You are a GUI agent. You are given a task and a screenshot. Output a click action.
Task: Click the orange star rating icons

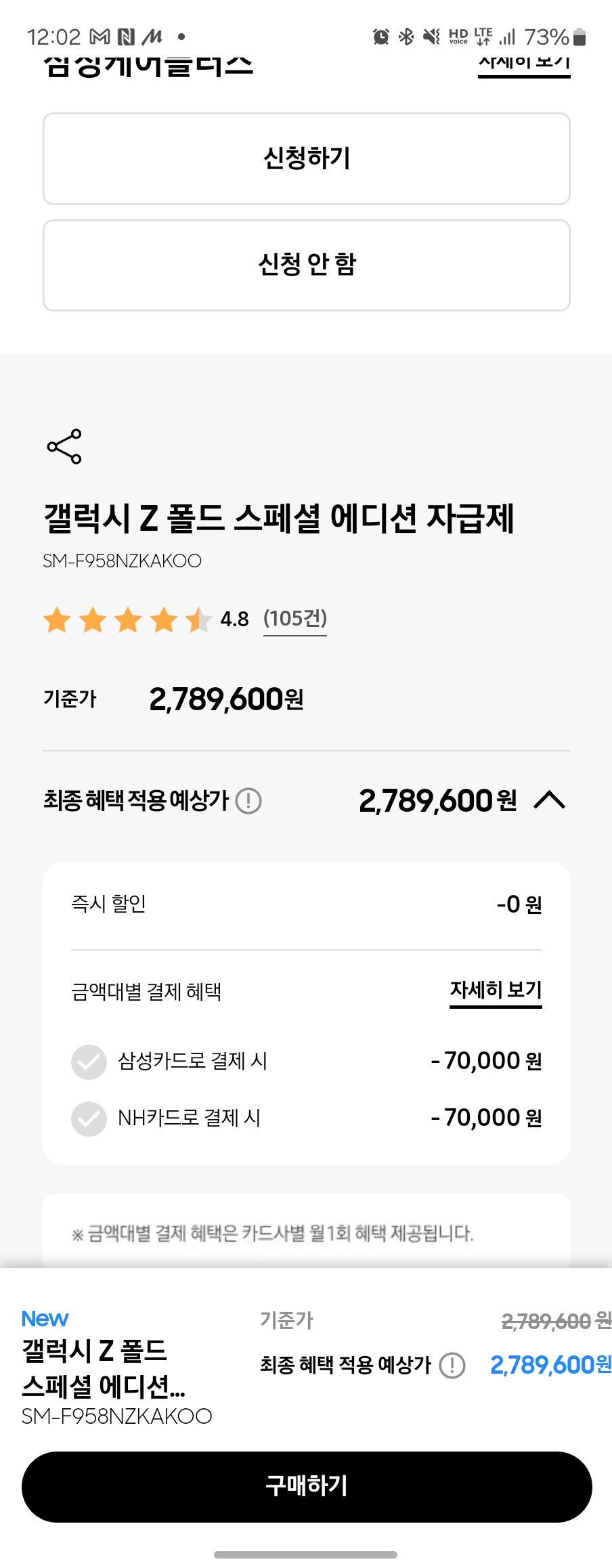pos(127,619)
